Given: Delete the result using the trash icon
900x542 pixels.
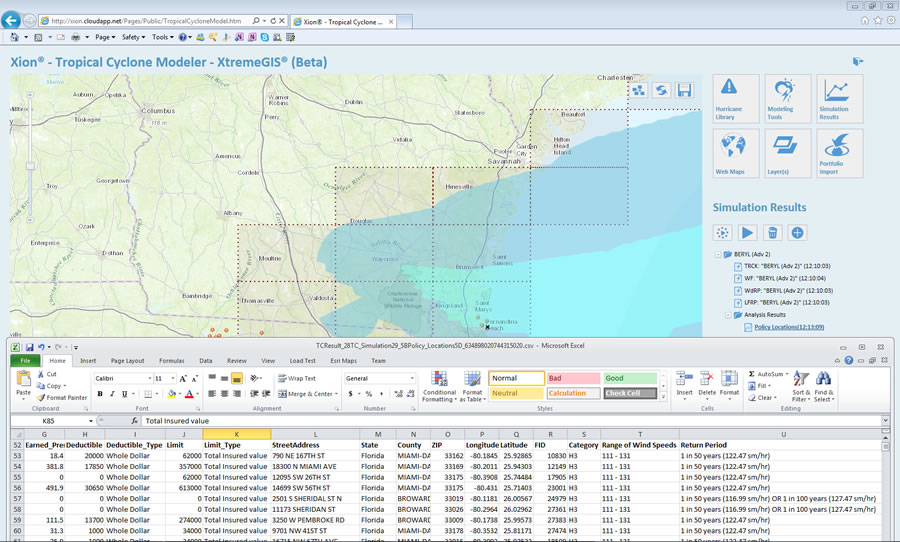Looking at the screenshot, I should [x=773, y=233].
